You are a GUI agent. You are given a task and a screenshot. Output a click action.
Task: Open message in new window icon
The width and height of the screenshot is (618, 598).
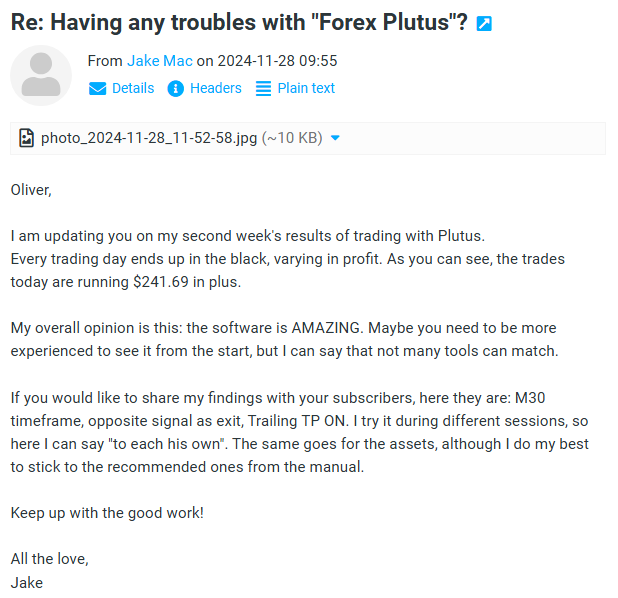(x=484, y=23)
